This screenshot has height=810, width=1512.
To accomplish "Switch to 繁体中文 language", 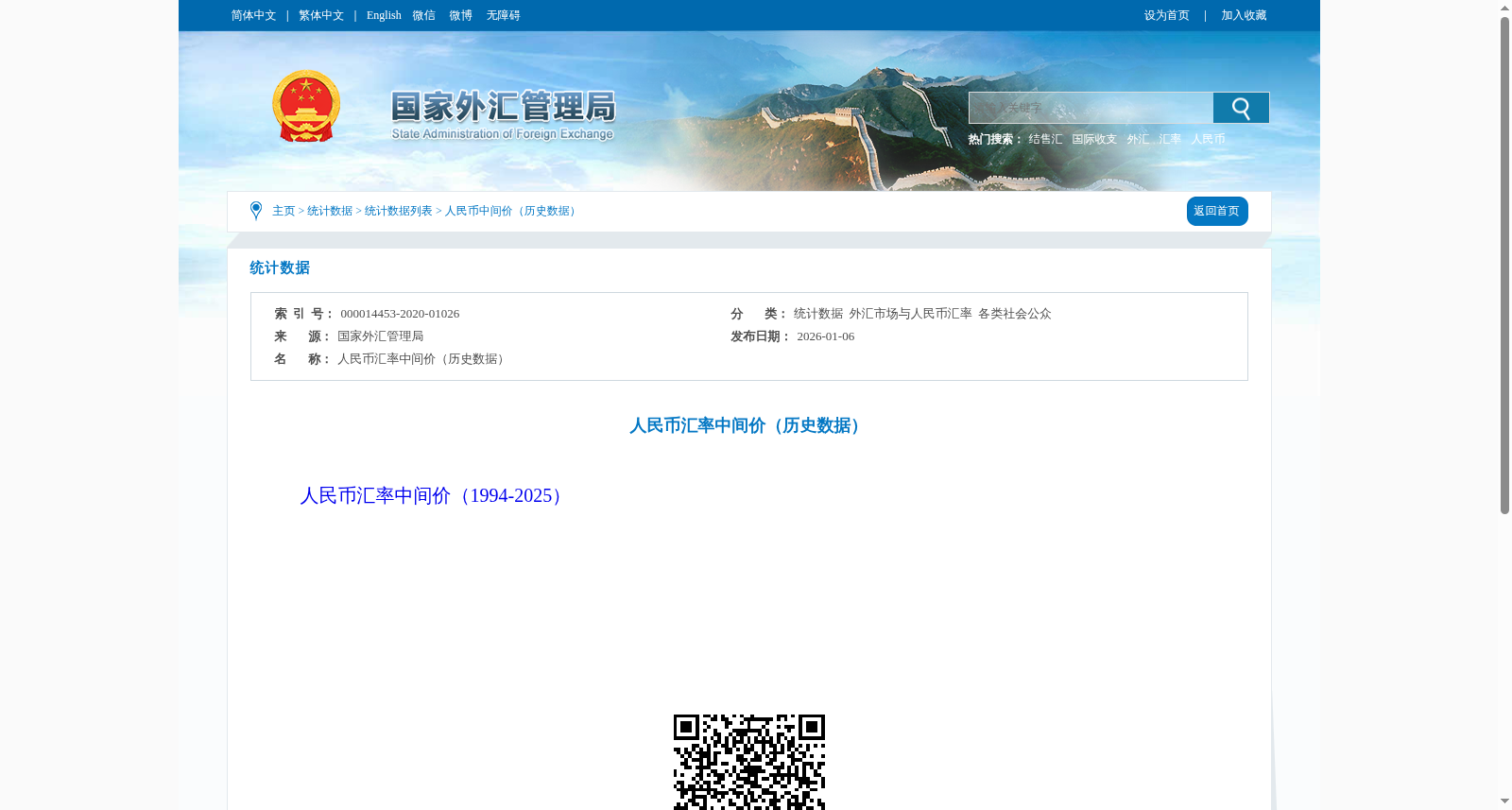I will pos(321,15).
